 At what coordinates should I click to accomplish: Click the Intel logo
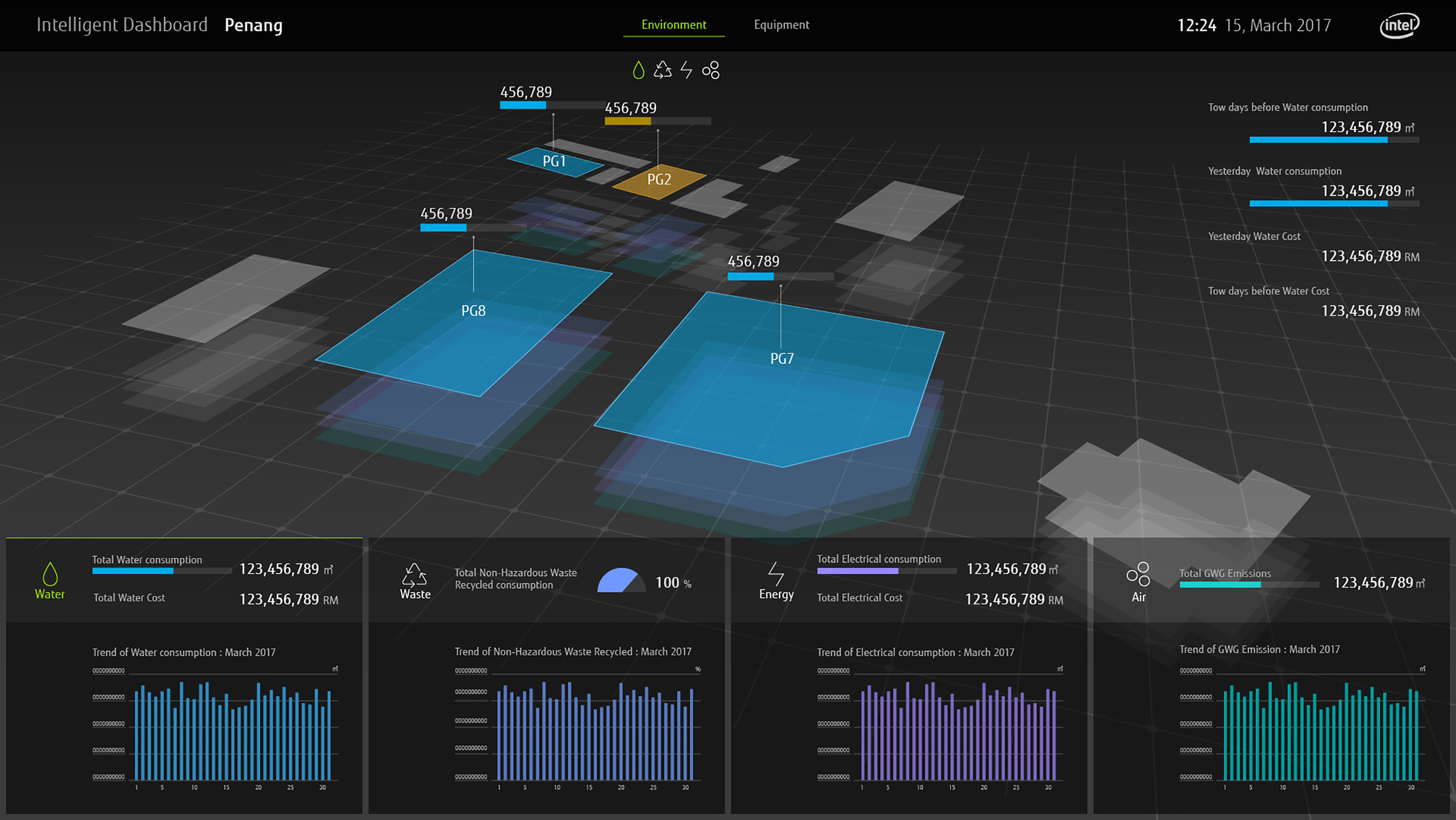[1399, 25]
